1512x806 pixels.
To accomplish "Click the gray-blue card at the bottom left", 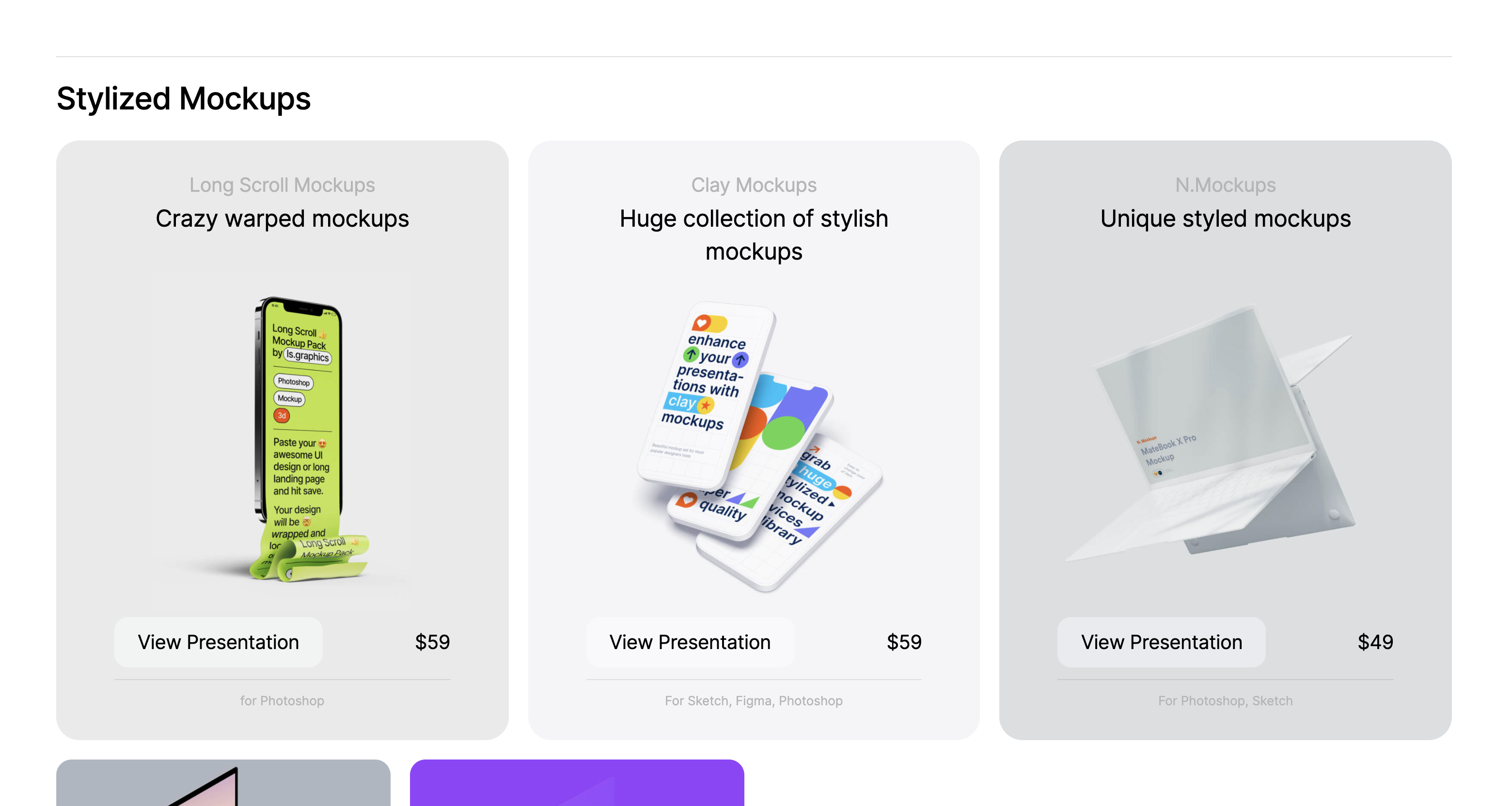I will point(223,783).
